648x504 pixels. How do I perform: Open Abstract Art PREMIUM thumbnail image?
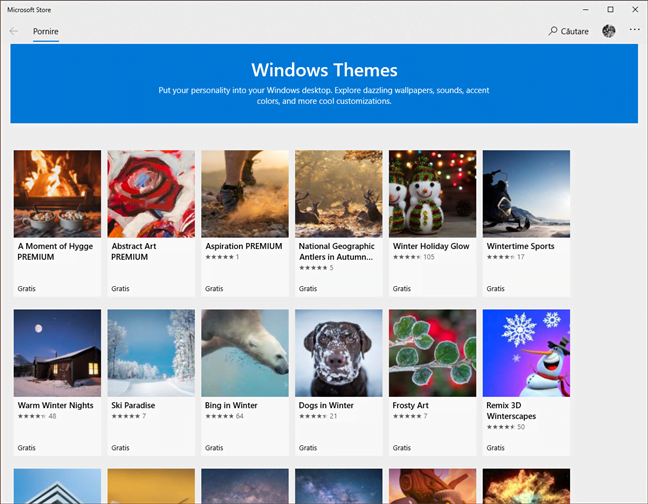pos(151,194)
